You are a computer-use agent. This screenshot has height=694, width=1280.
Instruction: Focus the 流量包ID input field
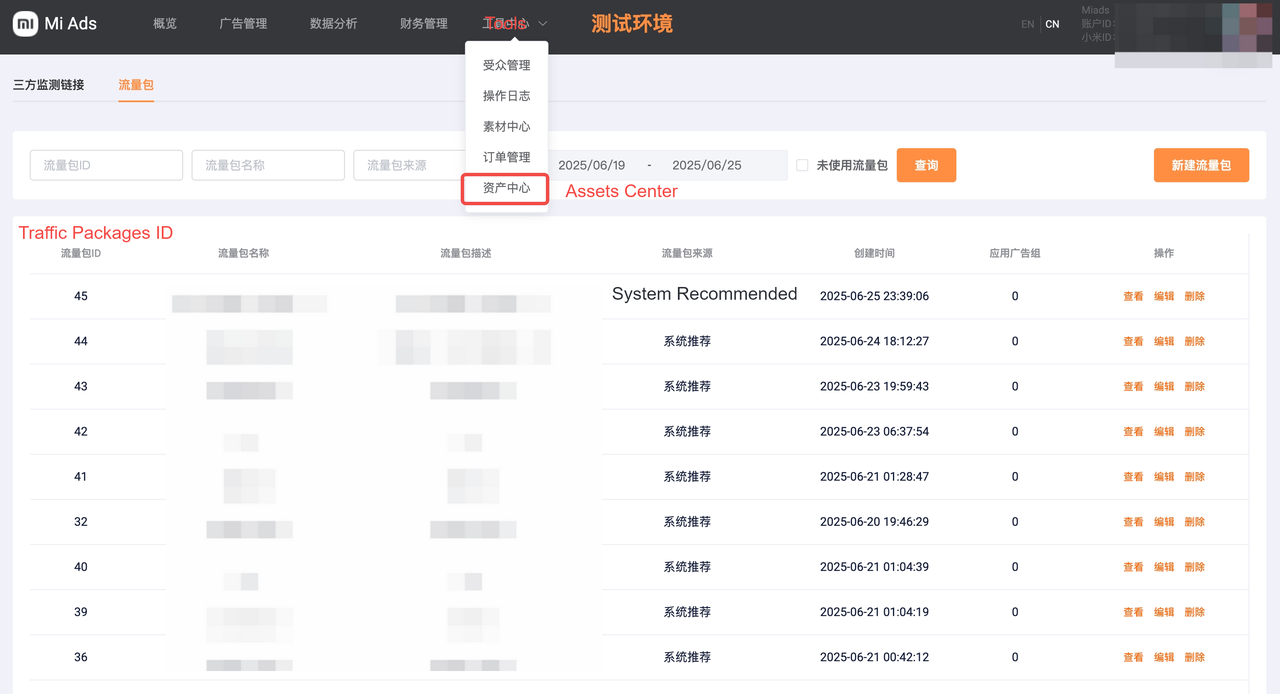[x=106, y=165]
